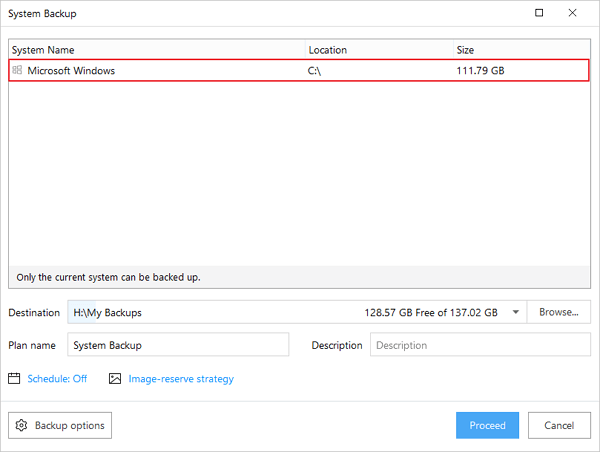Click into the Description input field

(480, 345)
